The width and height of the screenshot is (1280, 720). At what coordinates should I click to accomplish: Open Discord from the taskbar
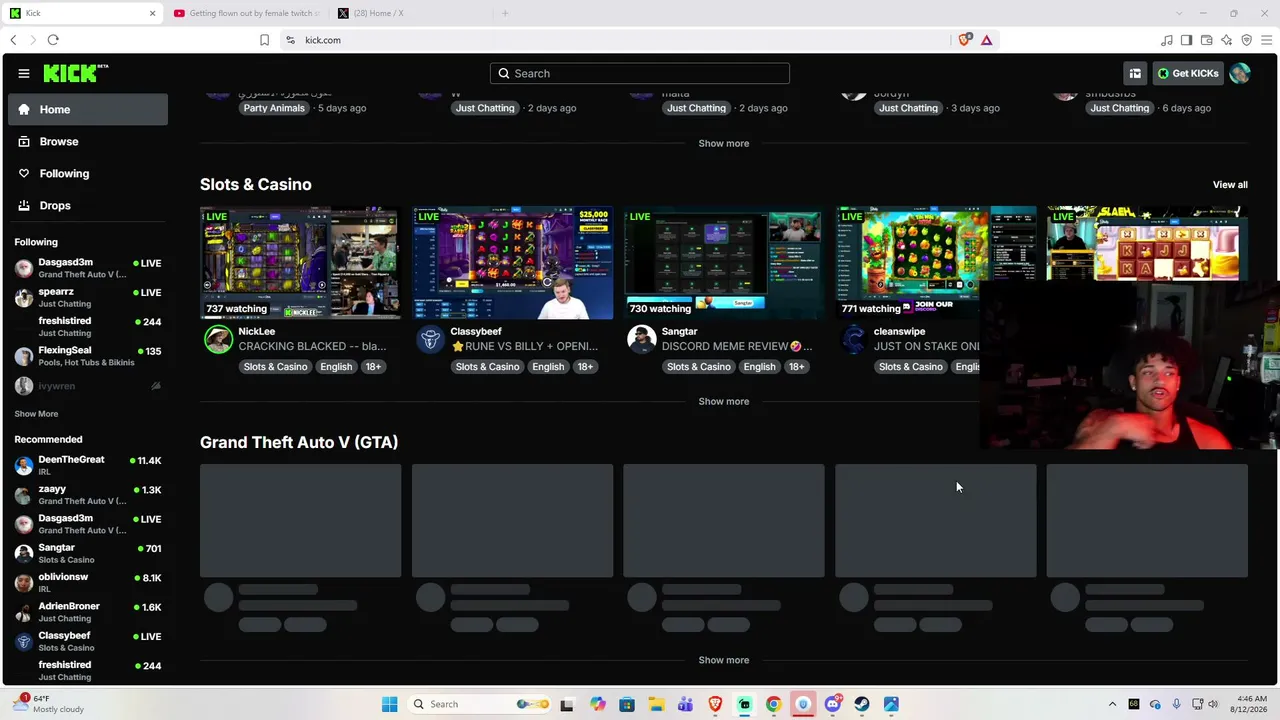tap(833, 704)
